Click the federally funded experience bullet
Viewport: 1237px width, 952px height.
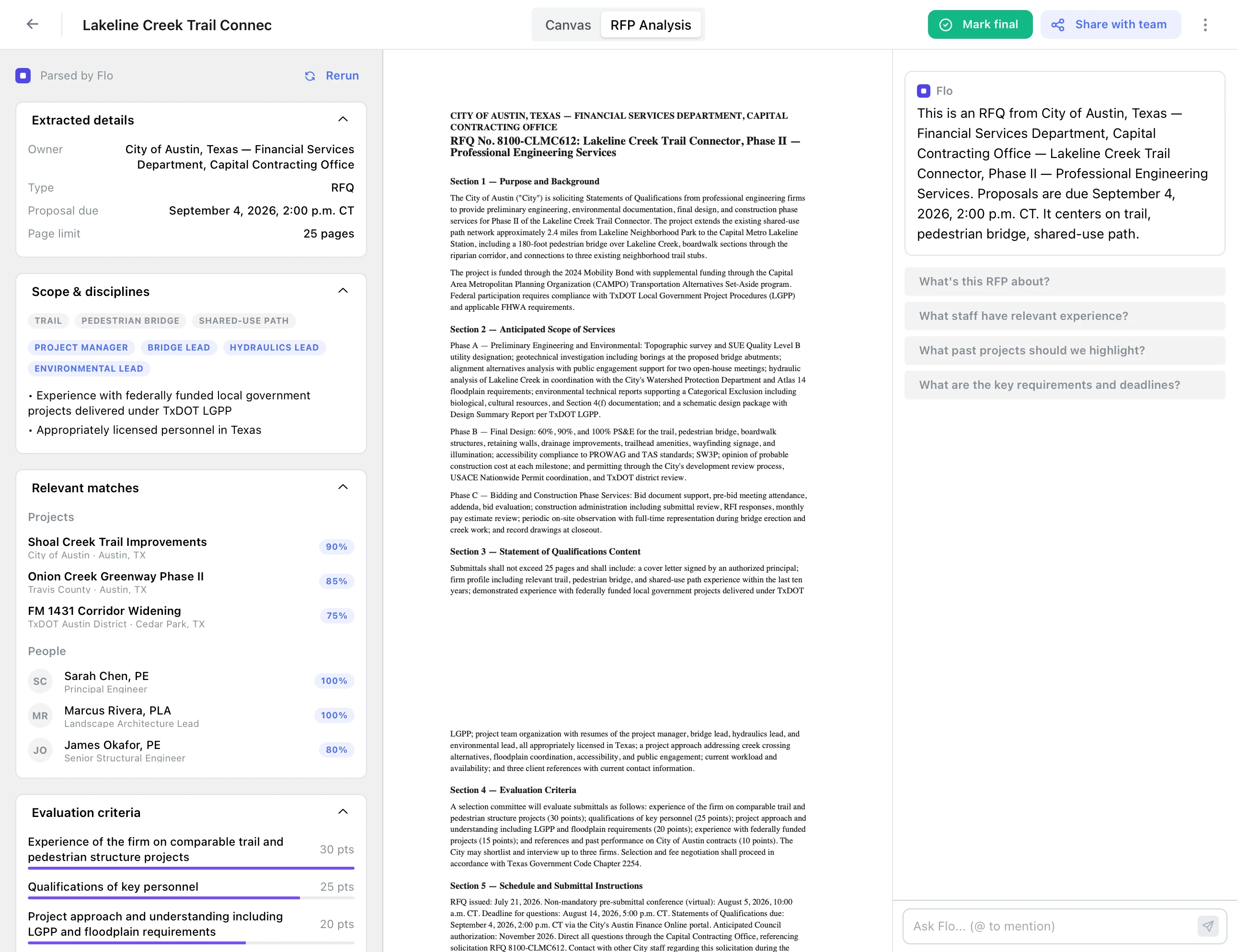point(169,403)
